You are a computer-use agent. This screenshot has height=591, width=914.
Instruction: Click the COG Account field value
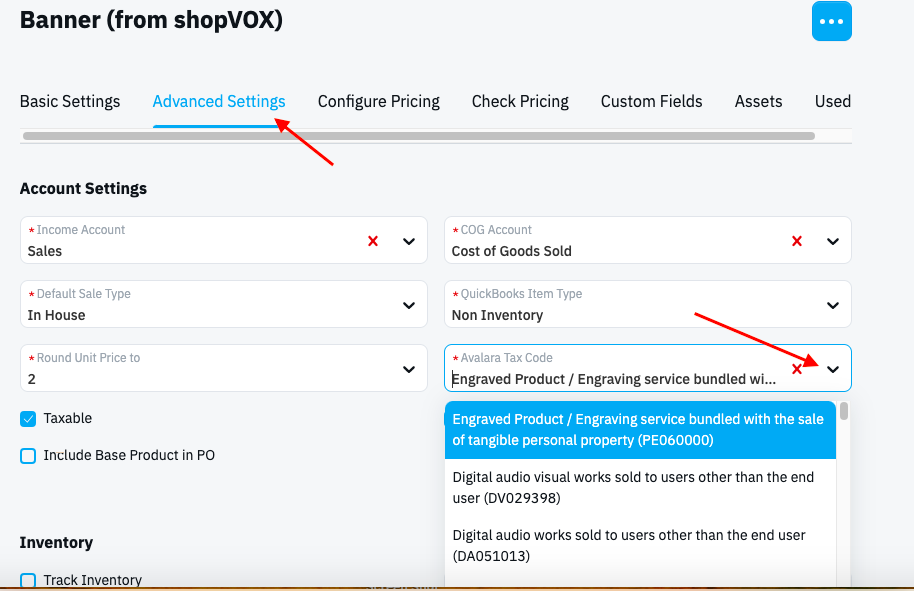tap(512, 251)
